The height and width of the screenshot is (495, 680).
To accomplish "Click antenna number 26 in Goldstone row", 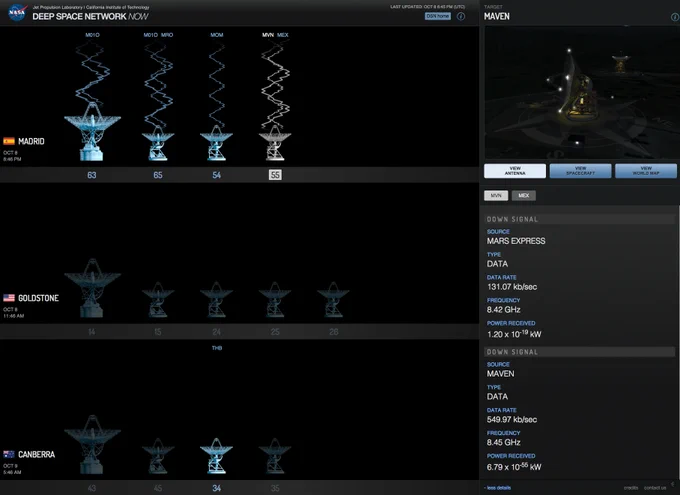I will (333, 332).
